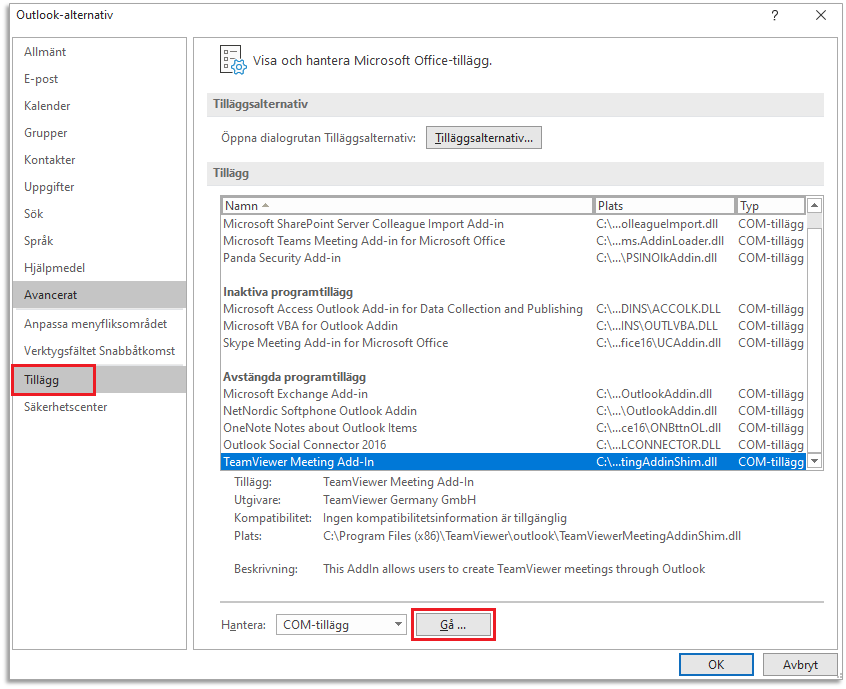Select Tillägg in the sidebar
This screenshot has width=846, height=689.
pyautogui.click(x=99, y=380)
